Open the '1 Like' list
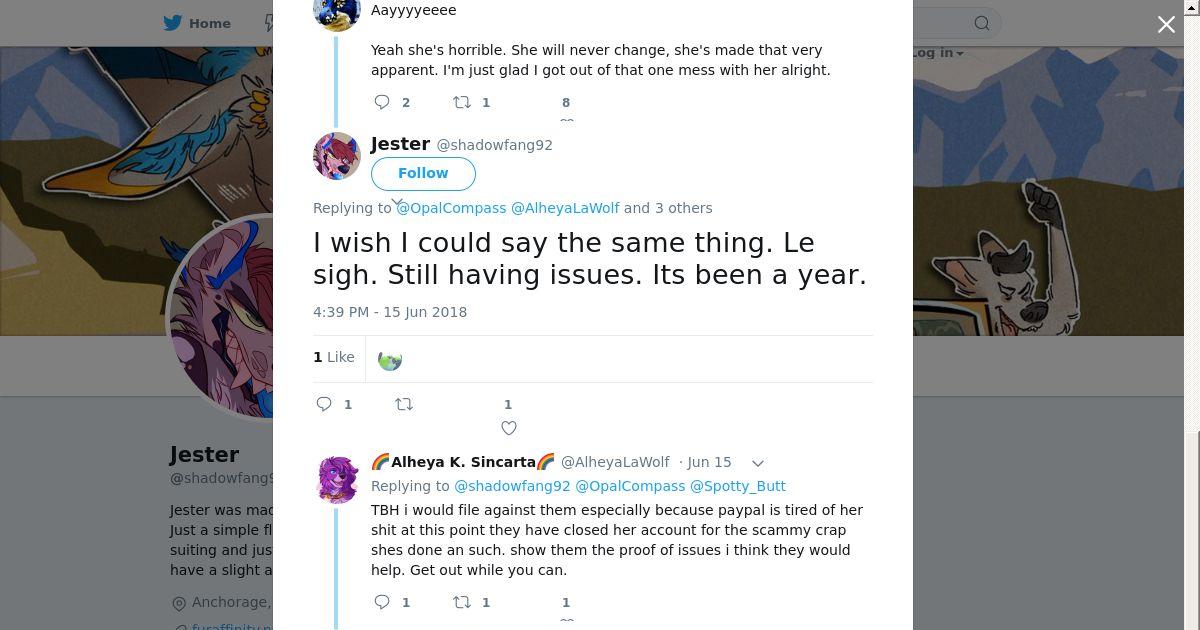Screen dimensions: 1200x630 pos(334,357)
